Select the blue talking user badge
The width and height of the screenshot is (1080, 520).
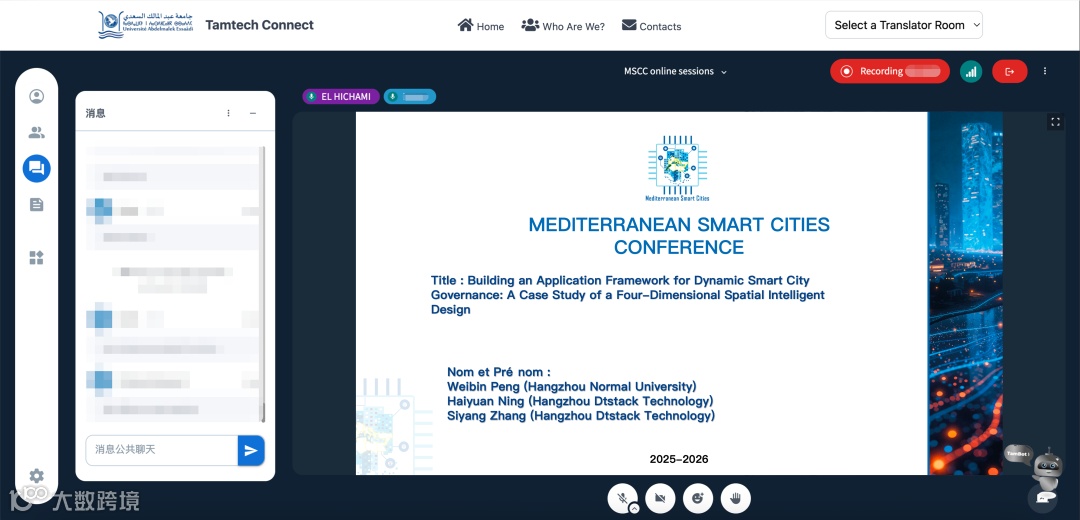click(x=410, y=96)
